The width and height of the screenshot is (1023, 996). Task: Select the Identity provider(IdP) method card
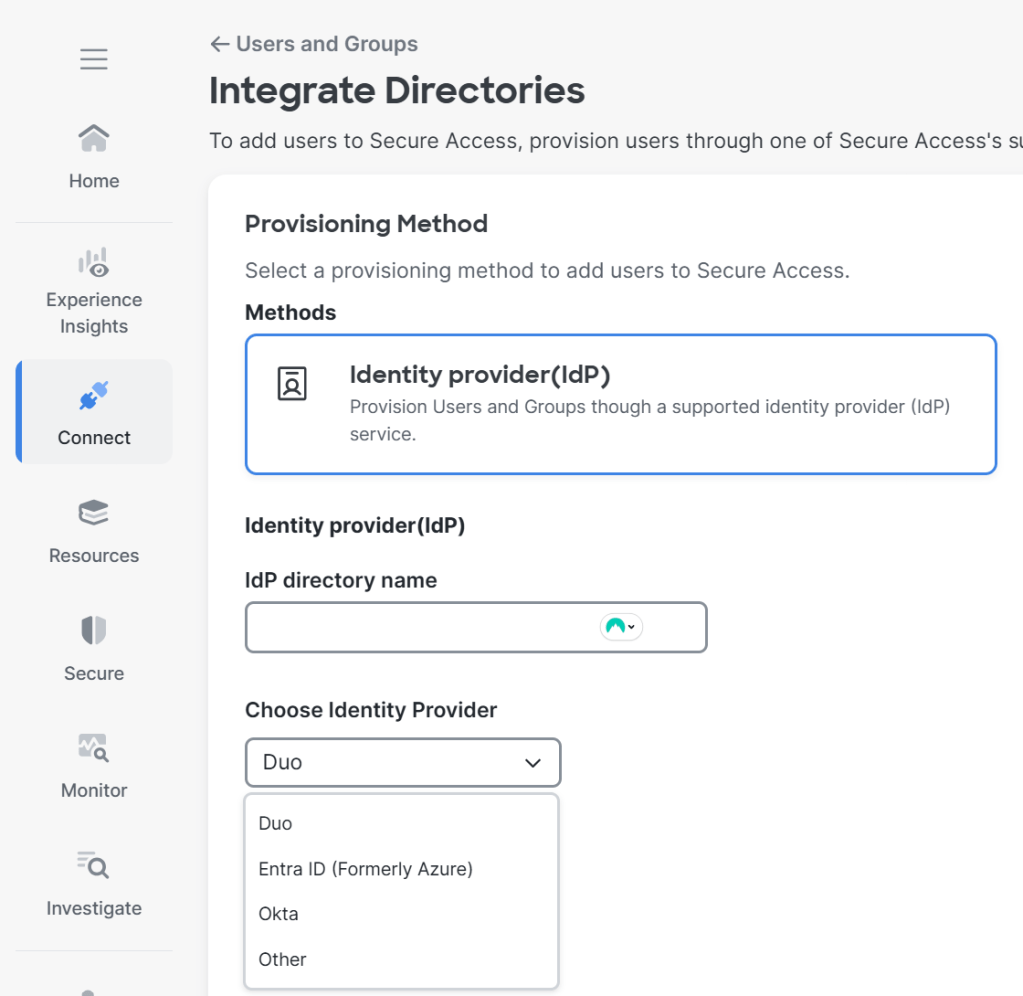coord(620,404)
